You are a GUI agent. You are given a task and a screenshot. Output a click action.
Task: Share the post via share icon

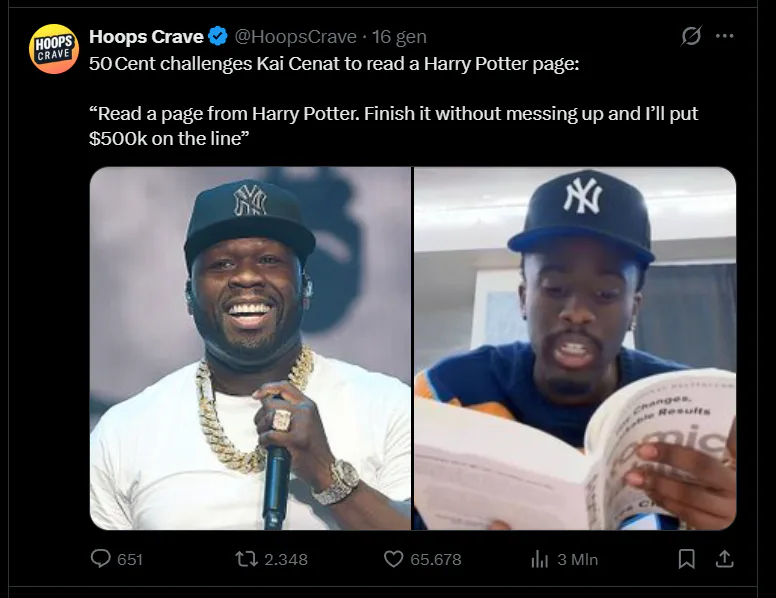click(x=725, y=558)
